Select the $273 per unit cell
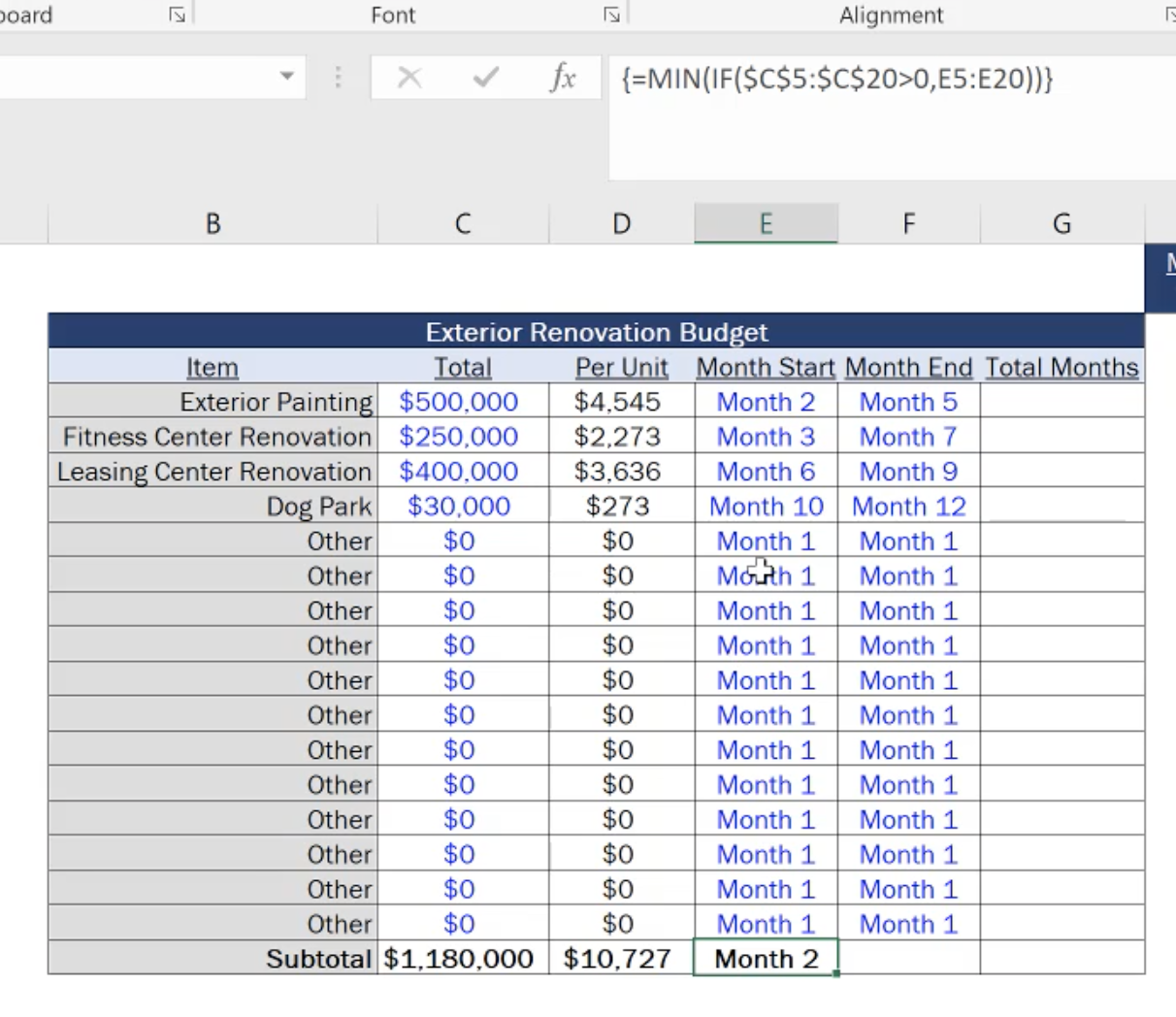1176x1017 pixels. (621, 507)
